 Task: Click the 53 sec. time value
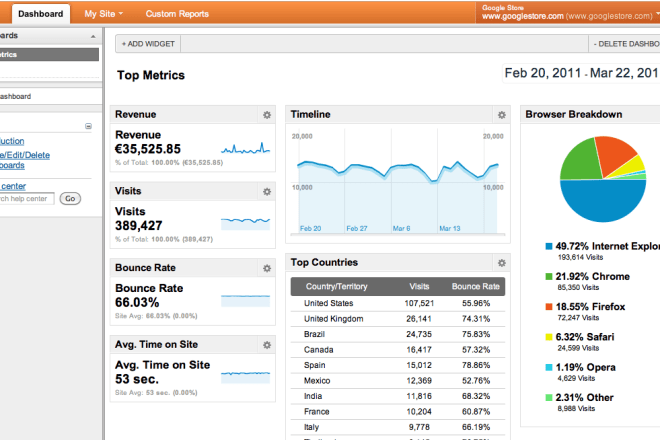tap(137, 379)
